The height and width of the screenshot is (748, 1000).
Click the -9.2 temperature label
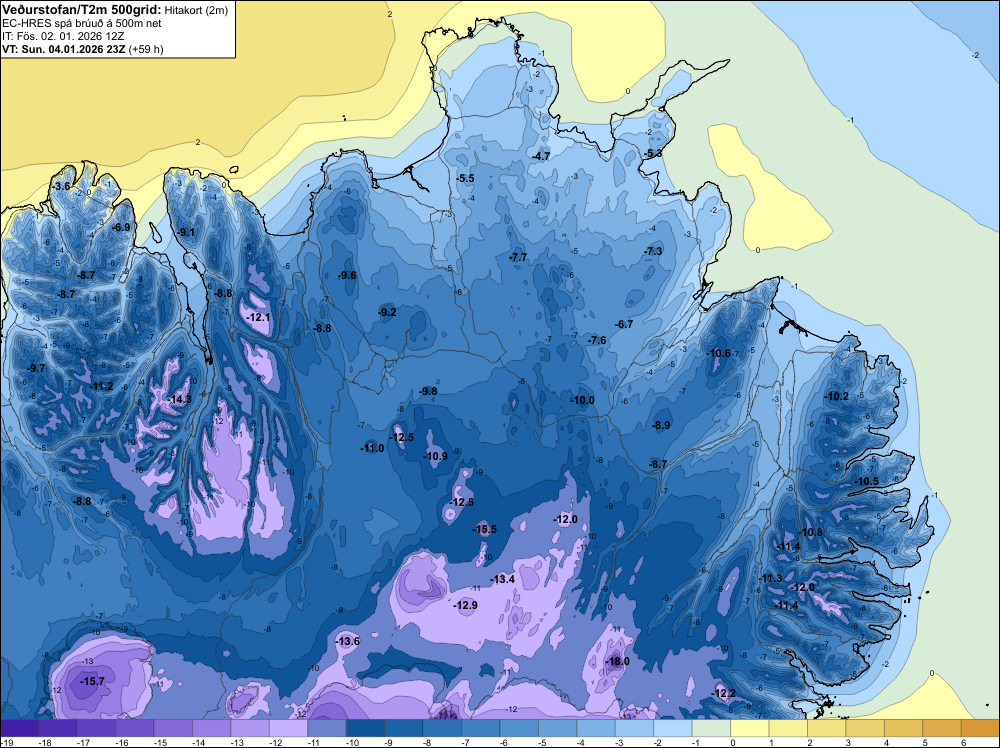point(386,312)
